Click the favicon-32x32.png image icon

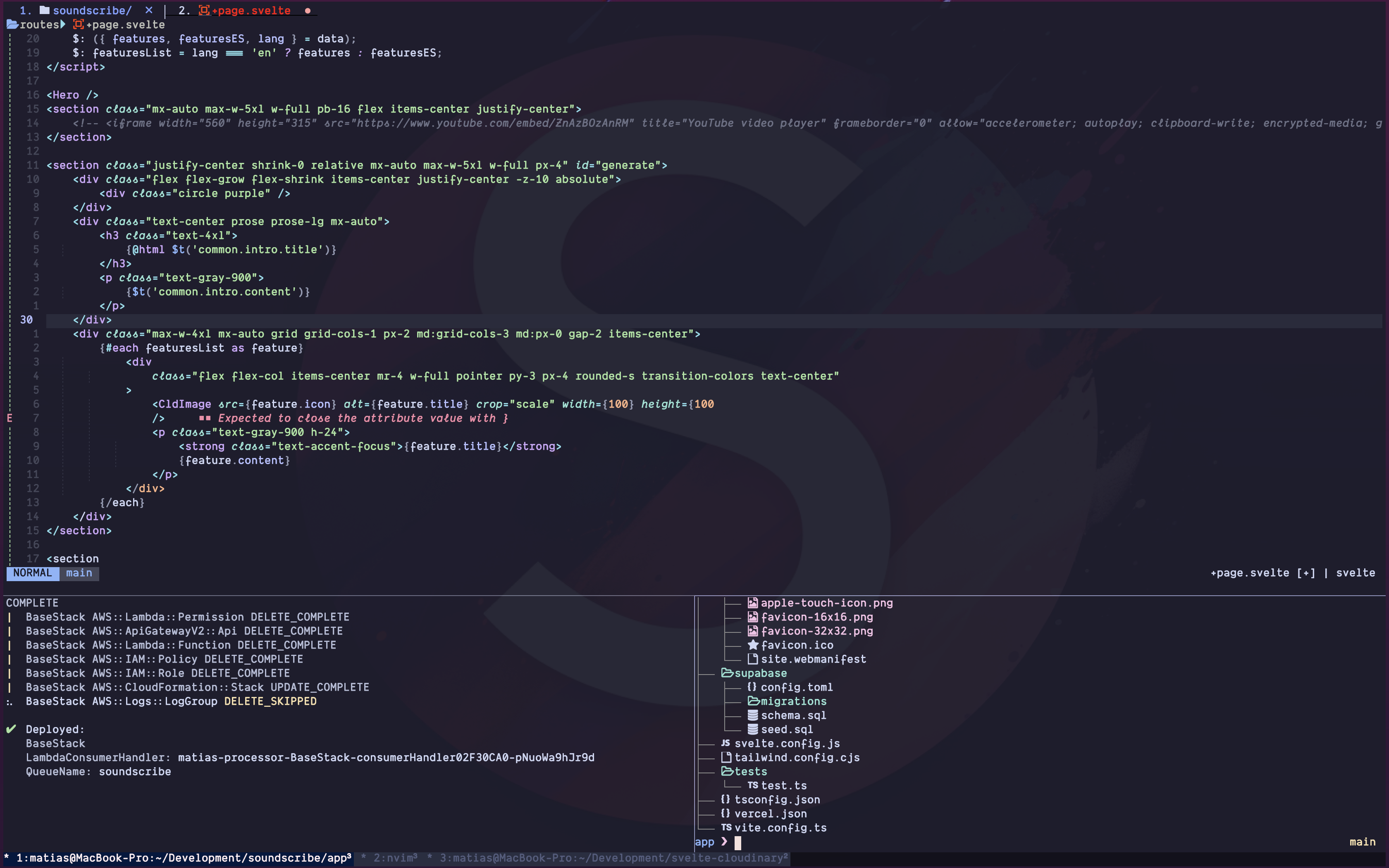click(x=752, y=631)
